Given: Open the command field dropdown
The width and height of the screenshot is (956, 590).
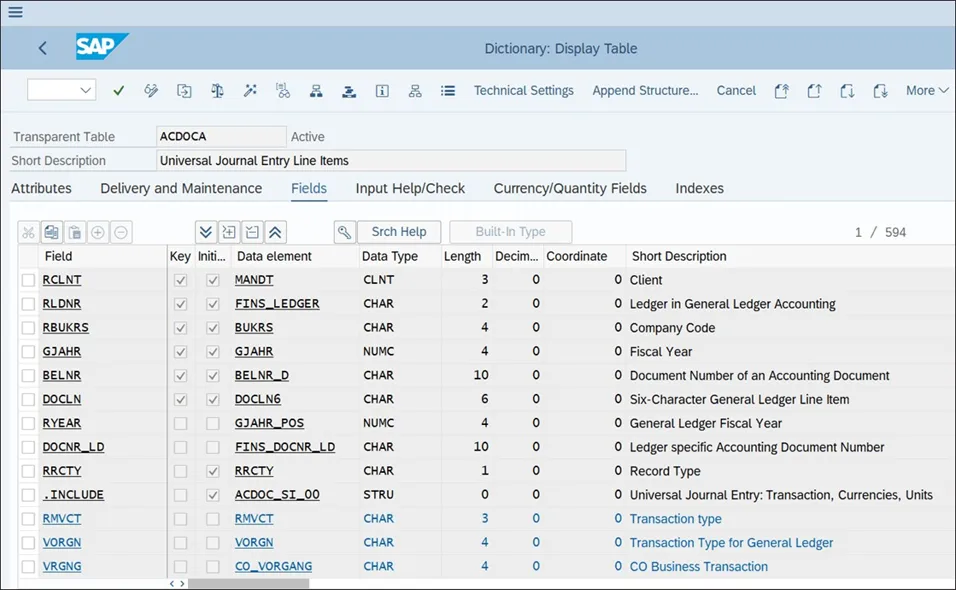Looking at the screenshot, I should [85, 91].
